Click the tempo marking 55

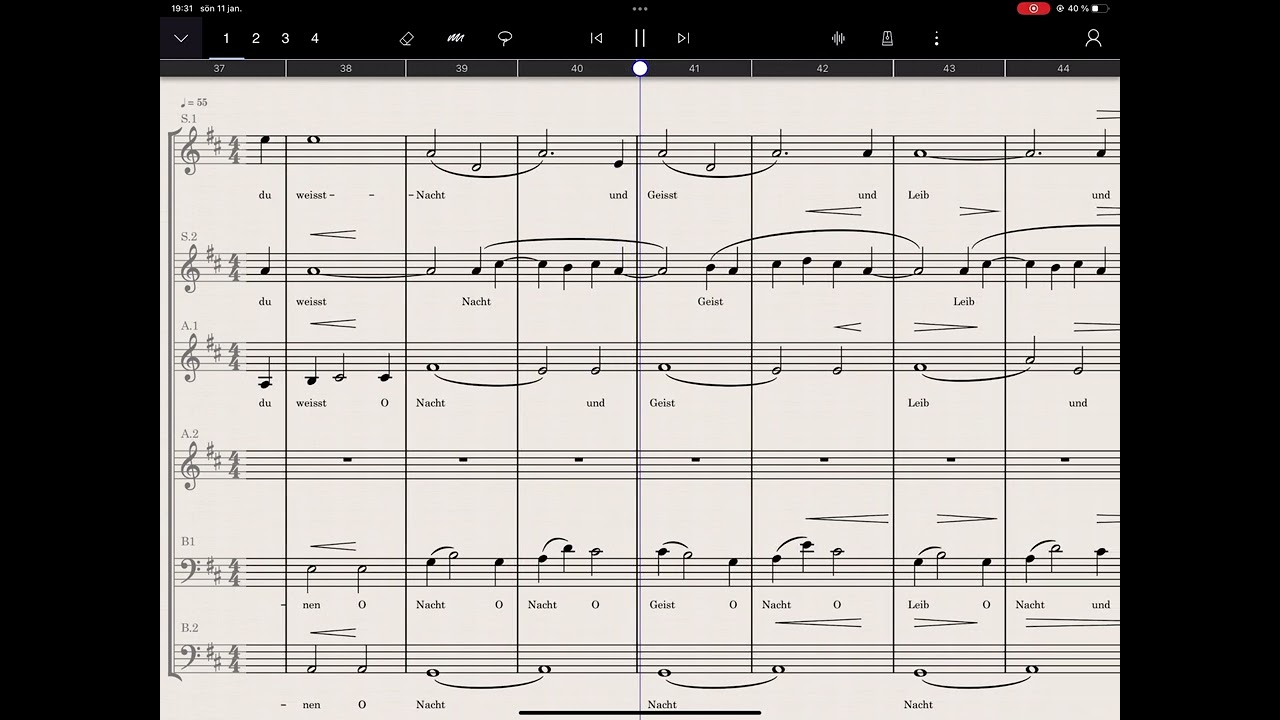click(x=194, y=102)
